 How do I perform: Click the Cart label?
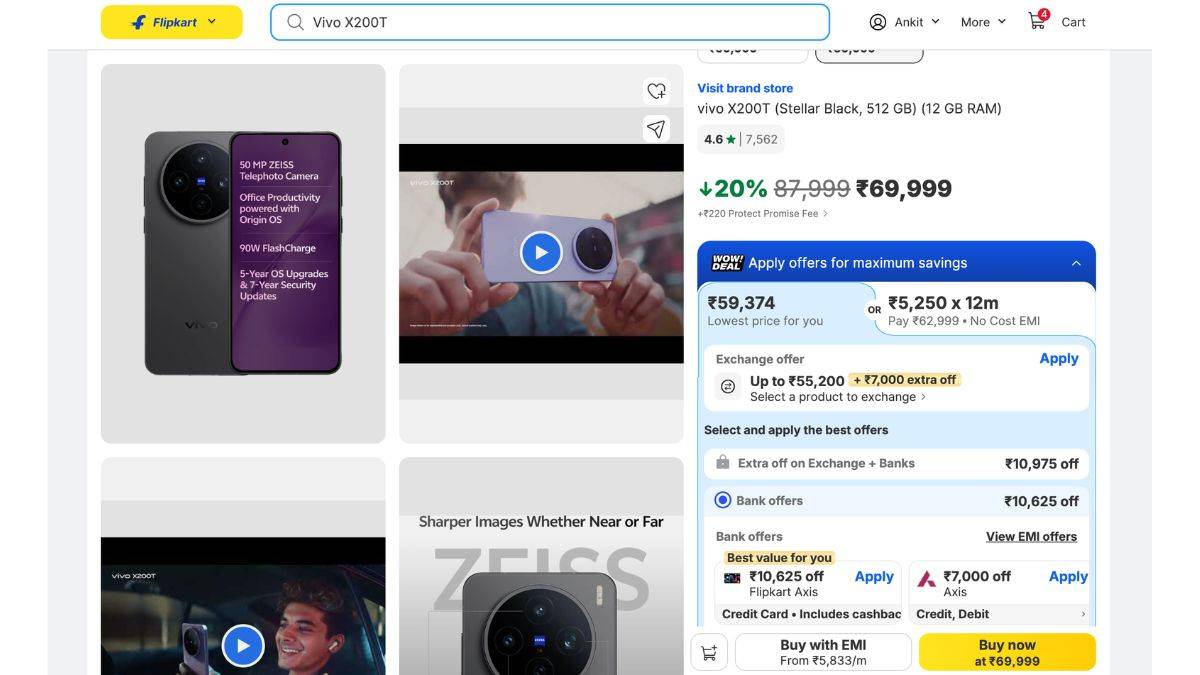[1073, 22]
